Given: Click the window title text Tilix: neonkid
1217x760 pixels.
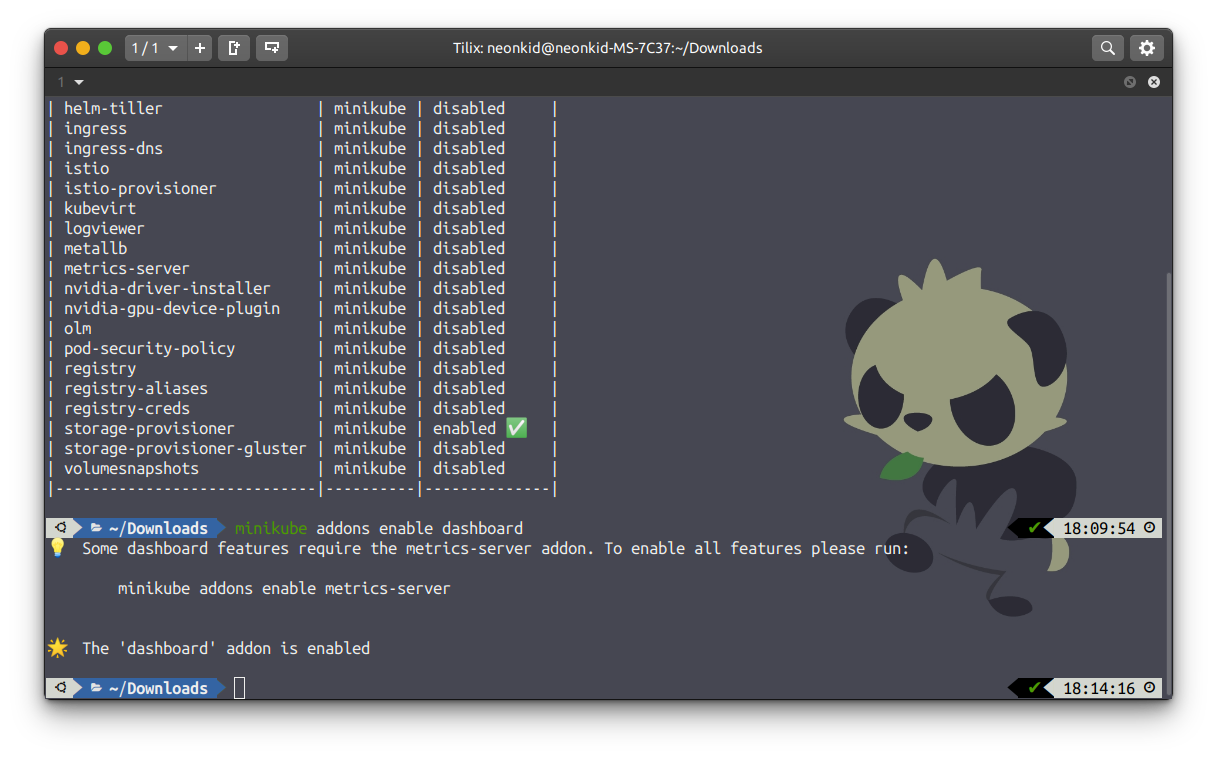Looking at the screenshot, I should tap(608, 48).
